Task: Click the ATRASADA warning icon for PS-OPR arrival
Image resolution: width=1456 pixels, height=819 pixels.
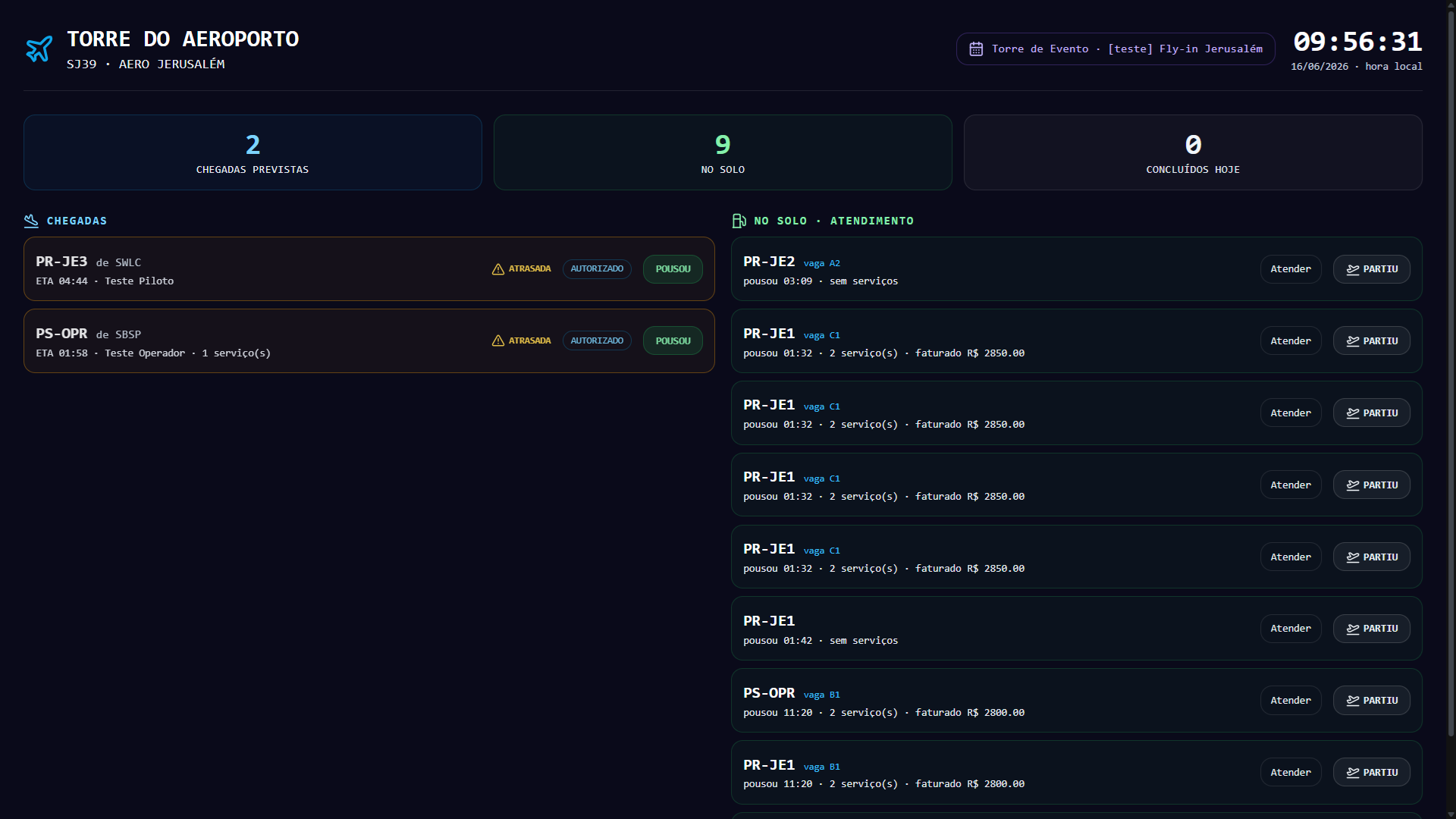Action: click(498, 341)
